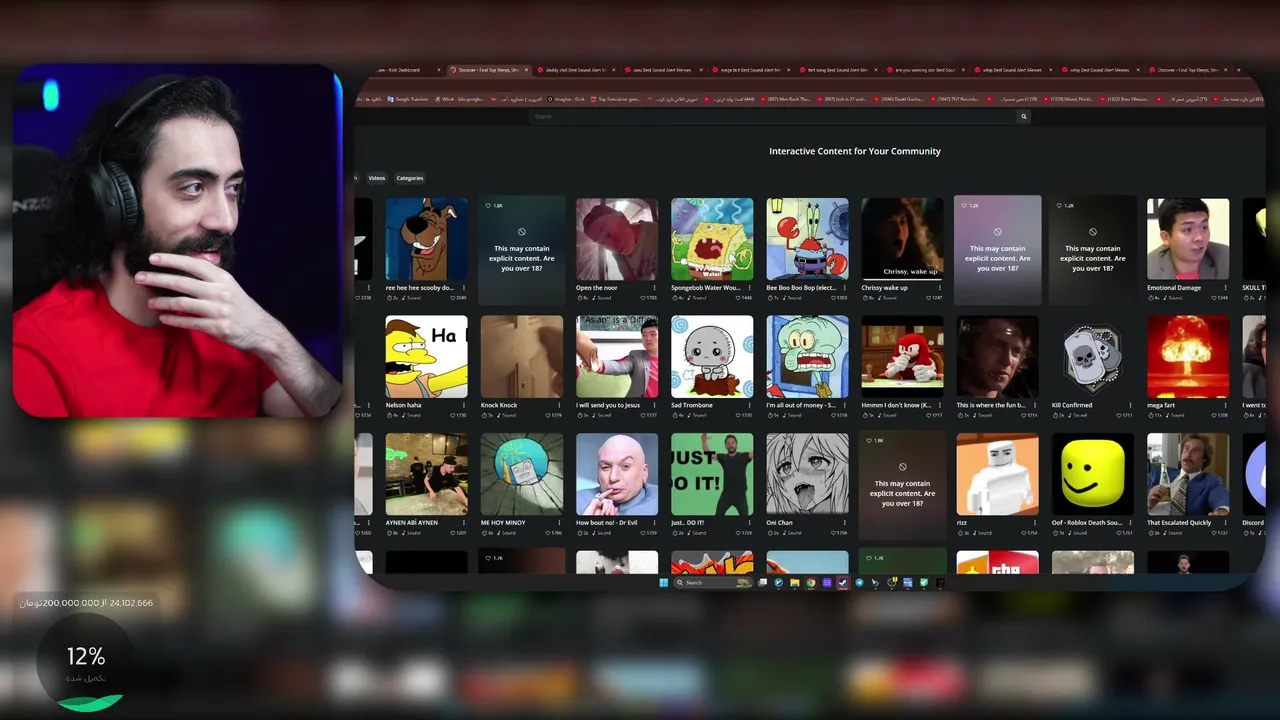Open three-dot menu for rizz
The width and height of the screenshot is (1280, 720).
[x=1035, y=523]
